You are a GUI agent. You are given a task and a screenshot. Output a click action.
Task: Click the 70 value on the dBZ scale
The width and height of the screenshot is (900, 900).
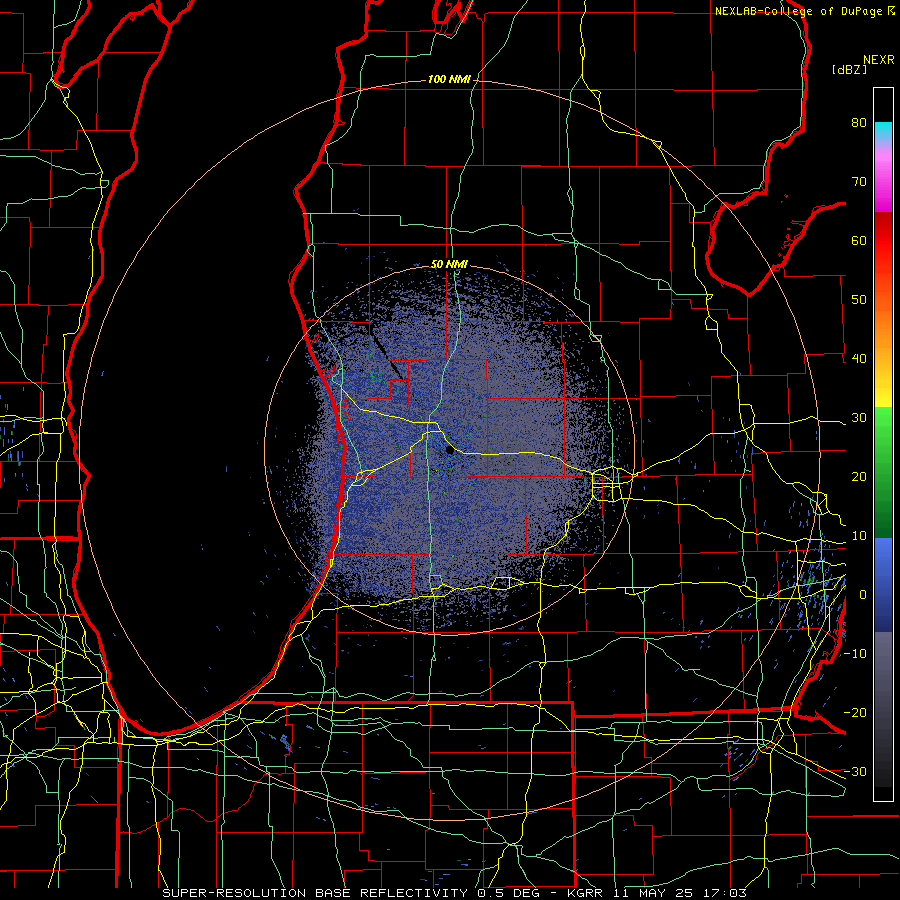[859, 181]
